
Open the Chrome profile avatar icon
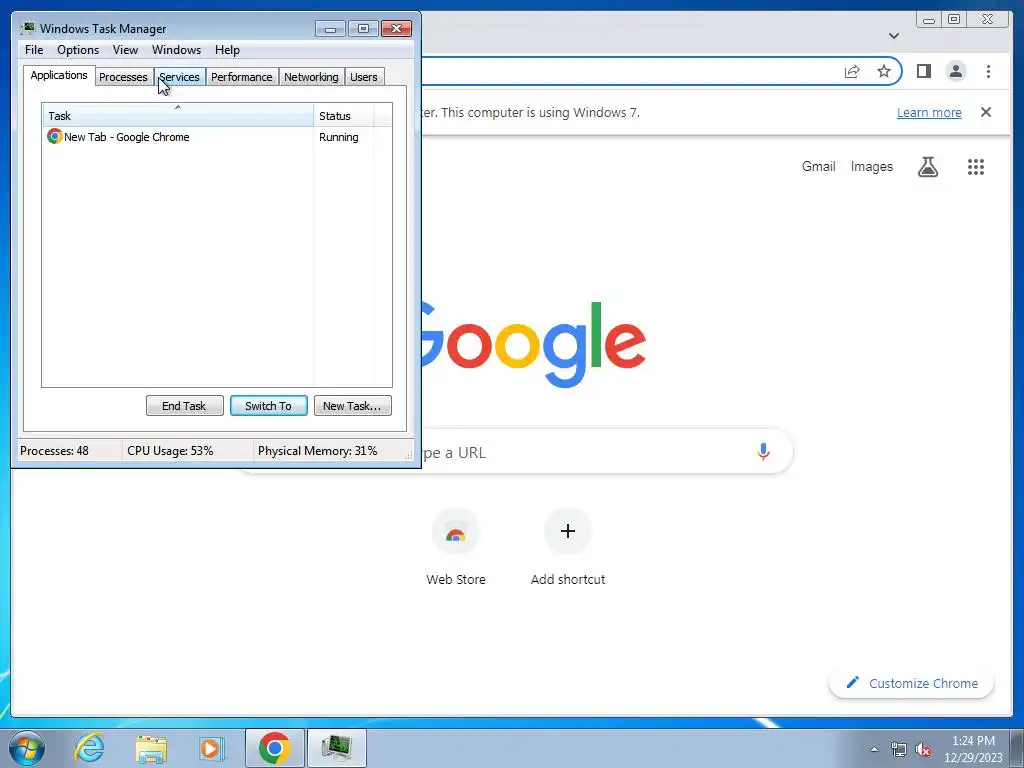955,71
